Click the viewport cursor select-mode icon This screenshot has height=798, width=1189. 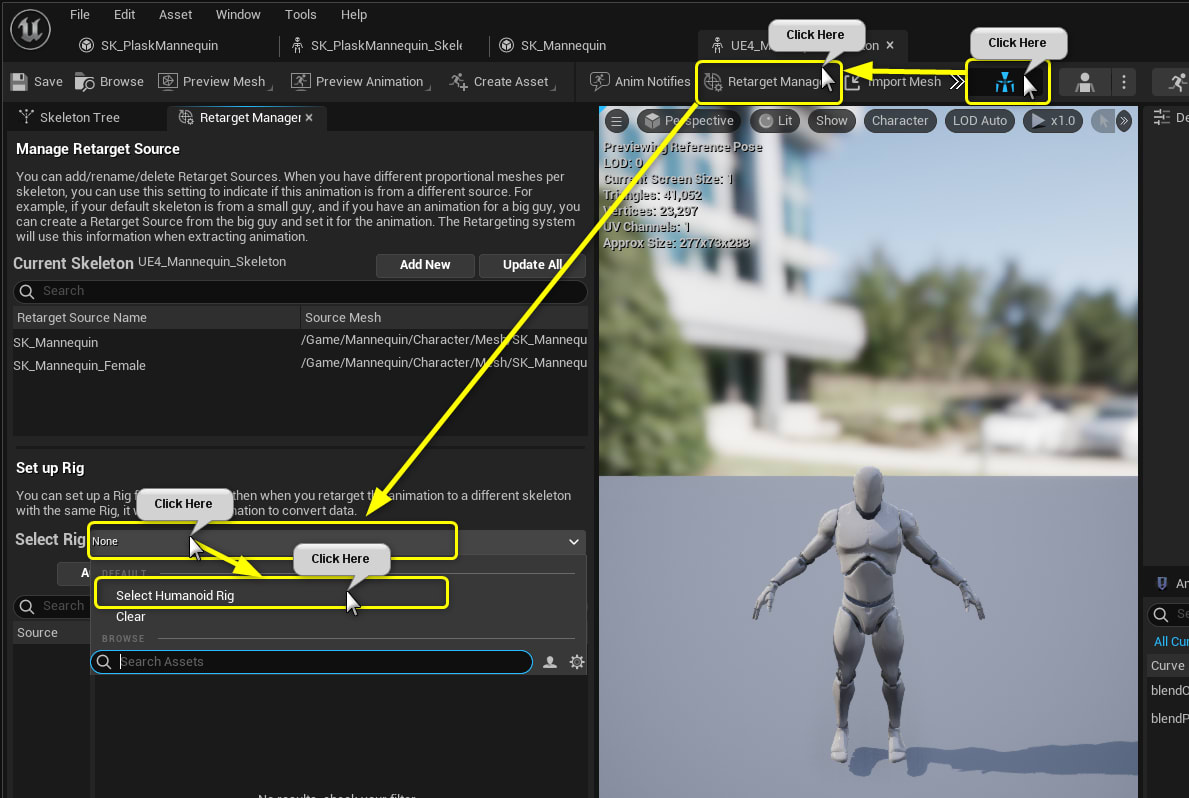[1103, 121]
